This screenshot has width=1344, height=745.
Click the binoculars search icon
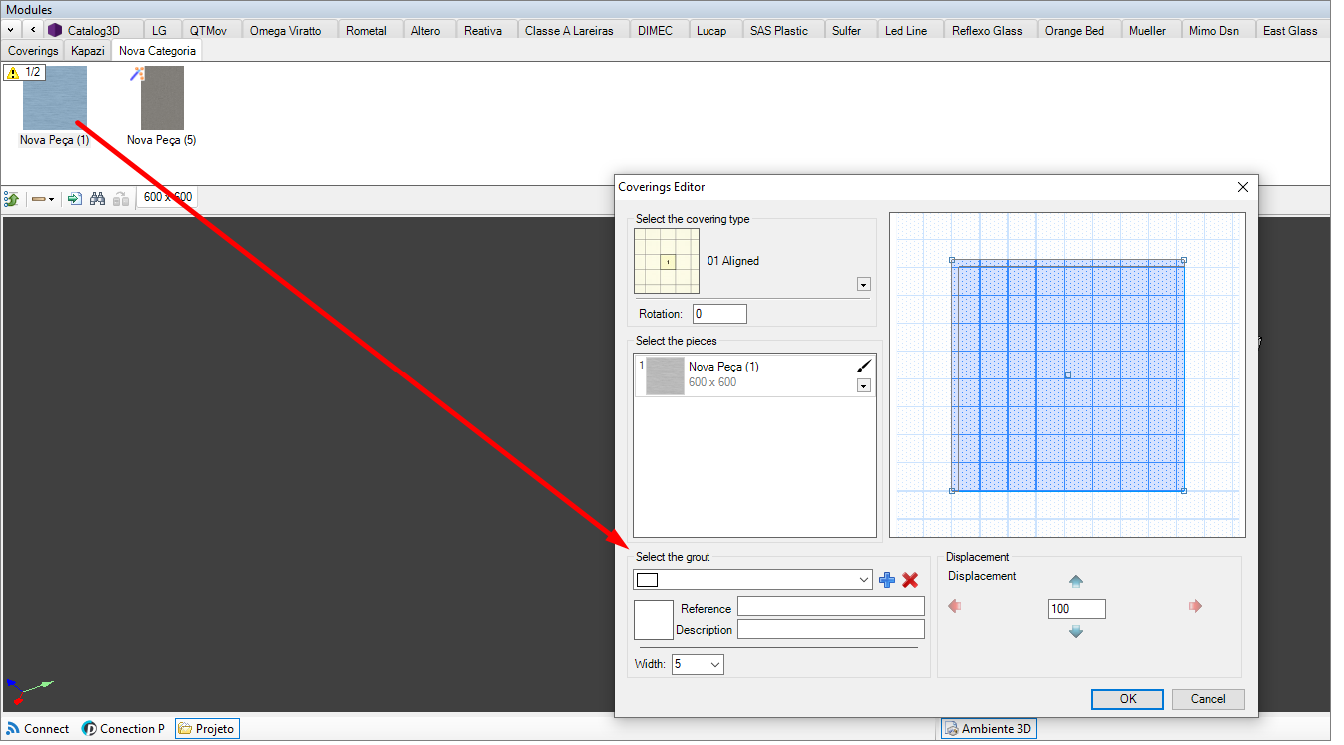tap(97, 199)
